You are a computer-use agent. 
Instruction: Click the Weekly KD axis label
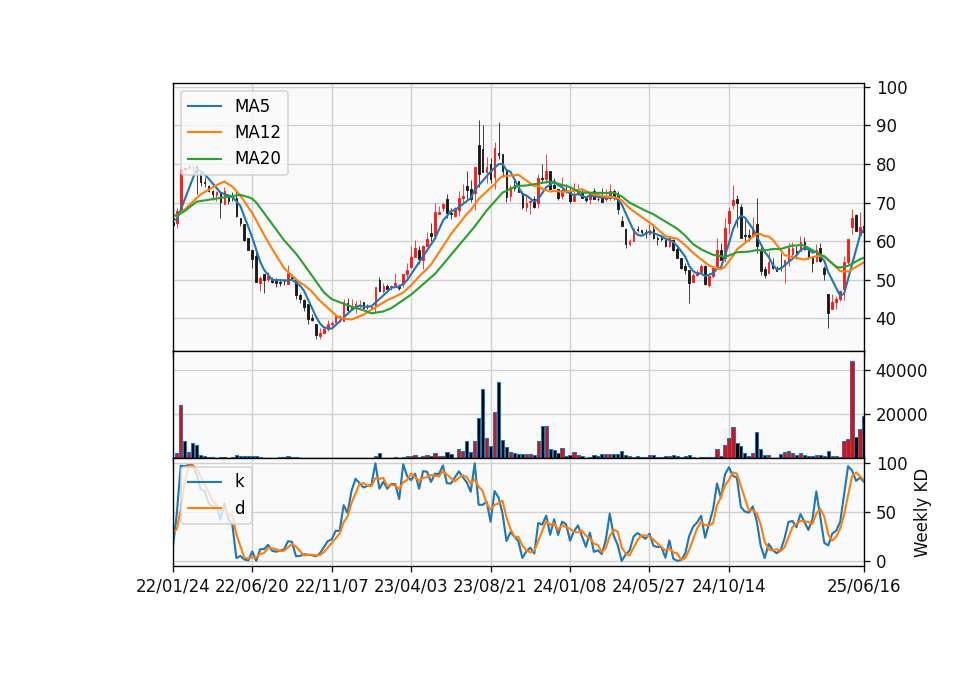920,514
